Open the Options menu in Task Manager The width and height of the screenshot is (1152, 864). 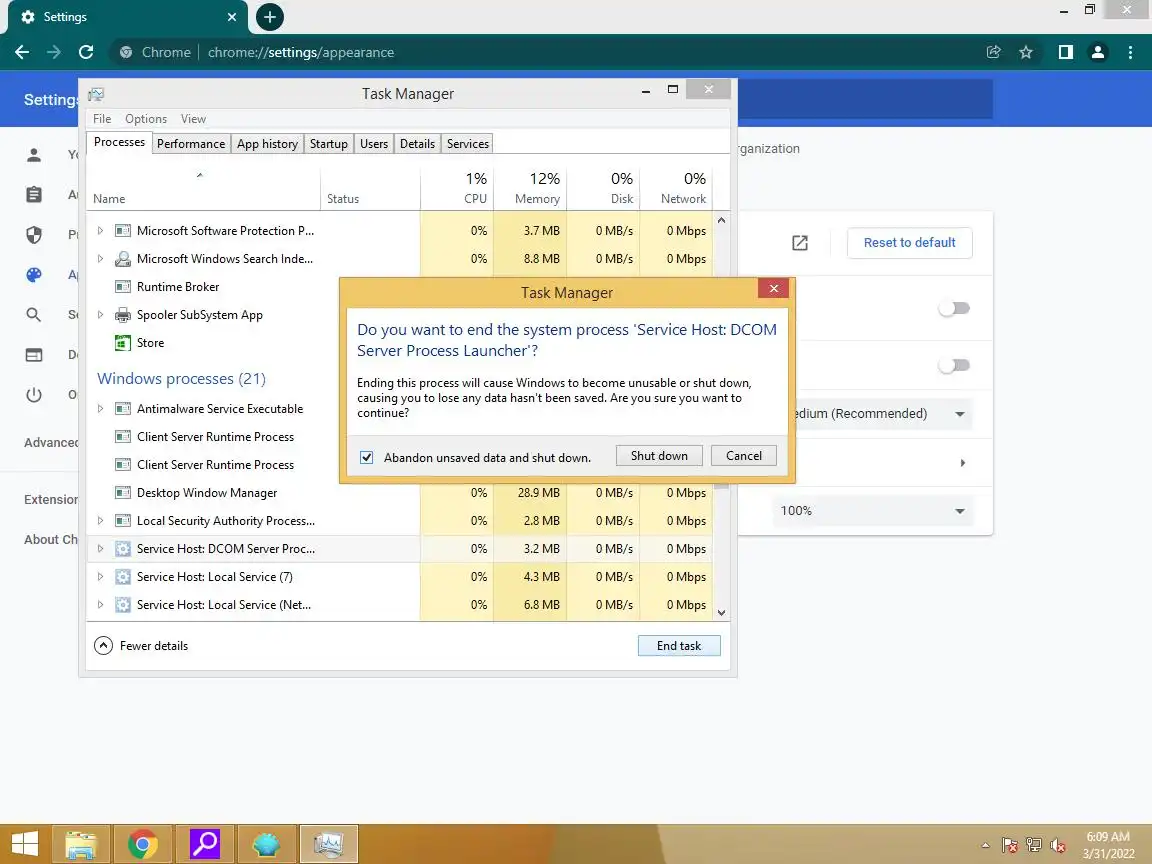coord(145,119)
